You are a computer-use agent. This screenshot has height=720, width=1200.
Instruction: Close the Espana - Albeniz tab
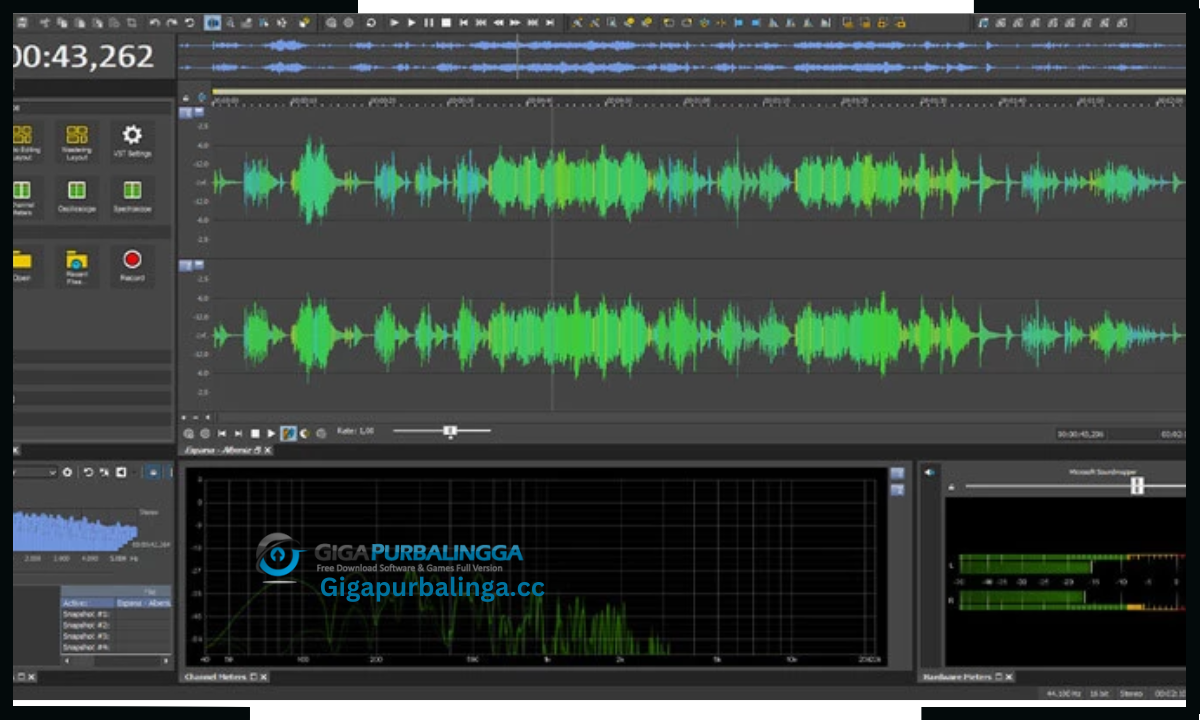coord(267,451)
